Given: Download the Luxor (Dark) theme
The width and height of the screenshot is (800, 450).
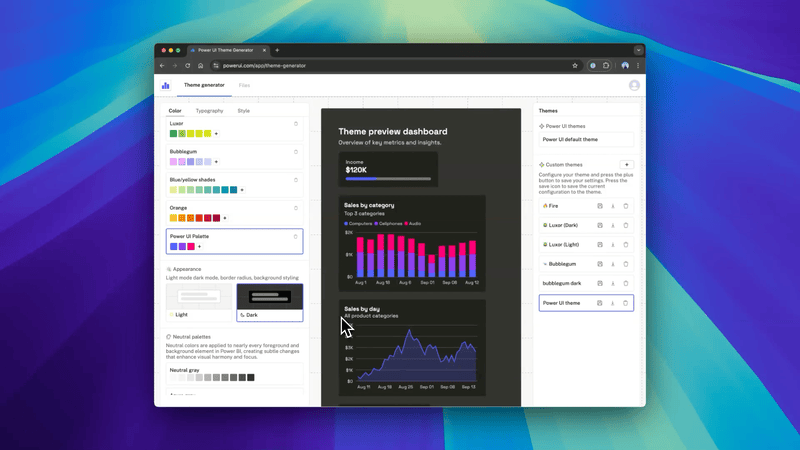Looking at the screenshot, I should pos(613,226).
